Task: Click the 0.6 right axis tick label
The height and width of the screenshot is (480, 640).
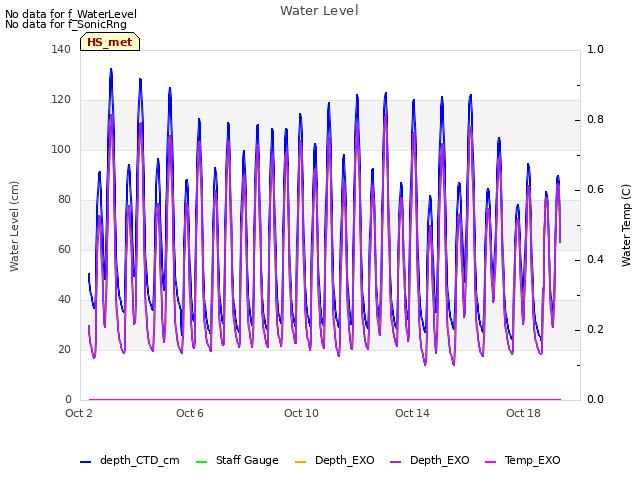Action: pos(595,189)
